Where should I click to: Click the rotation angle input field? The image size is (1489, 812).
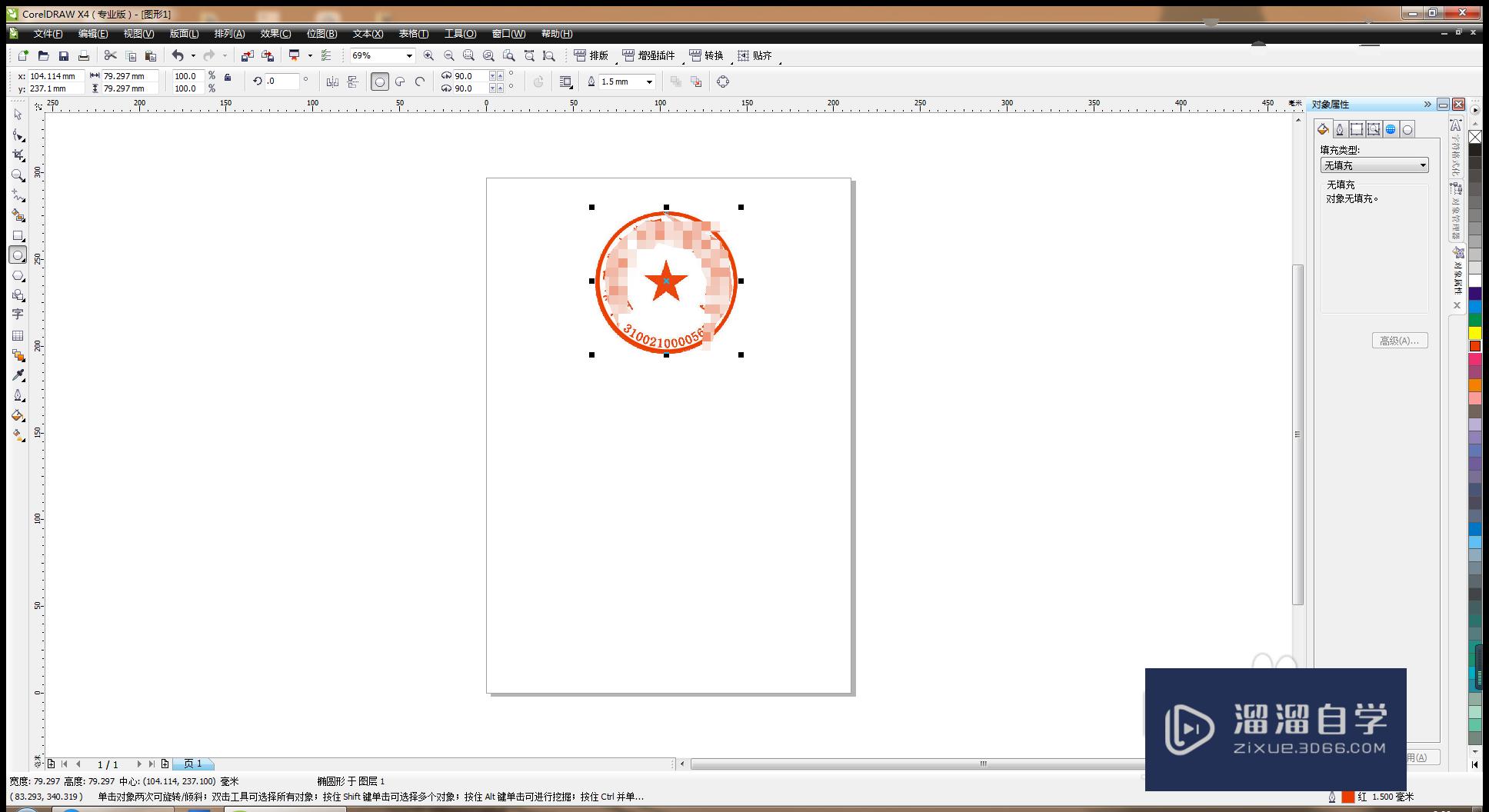click(281, 81)
